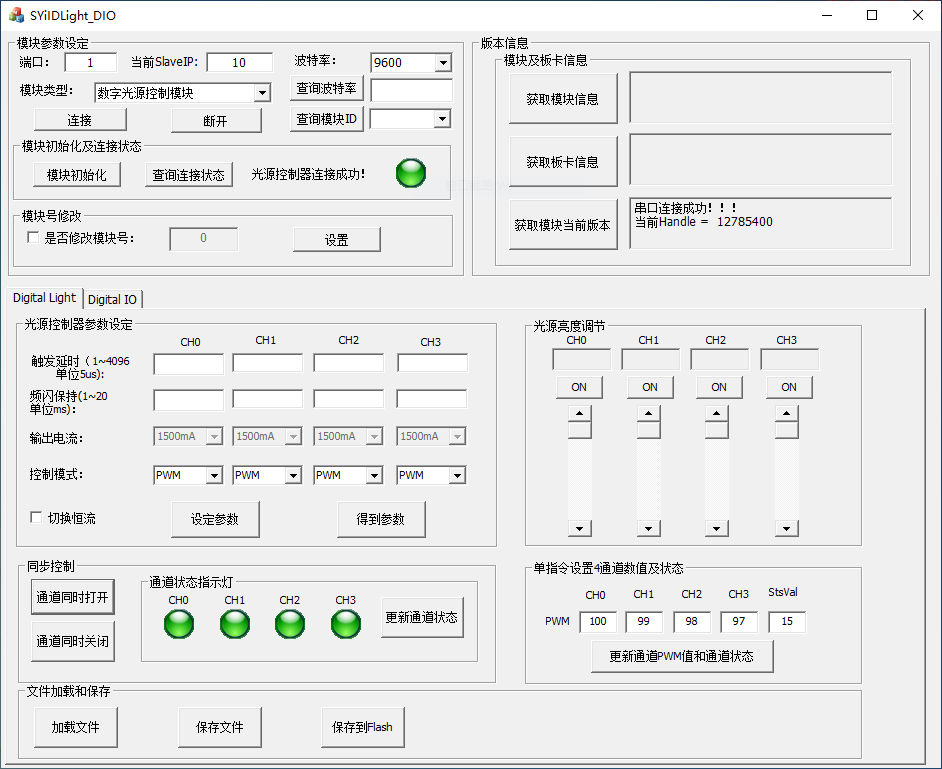Toggle the CH0 brightness ON button

(579, 387)
